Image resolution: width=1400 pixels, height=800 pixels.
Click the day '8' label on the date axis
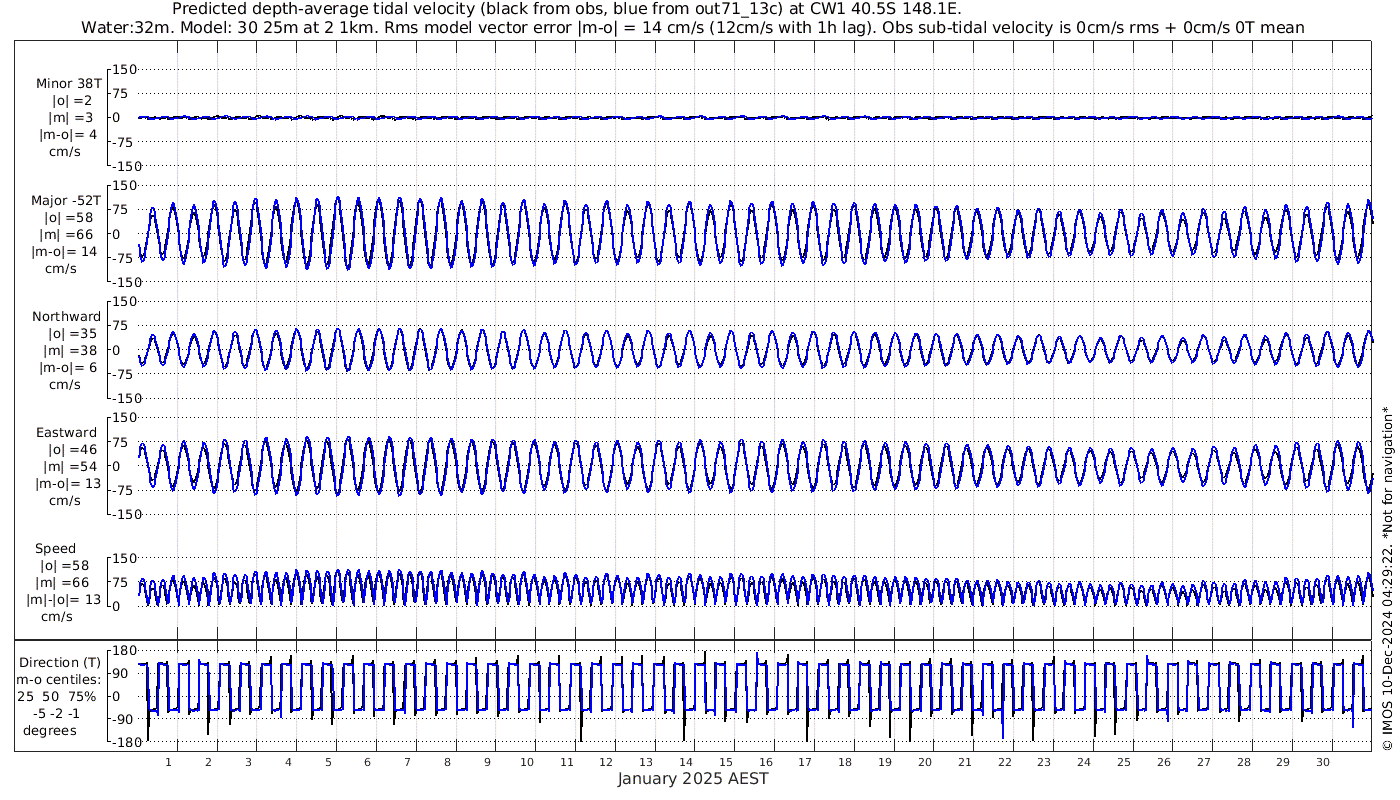[447, 762]
